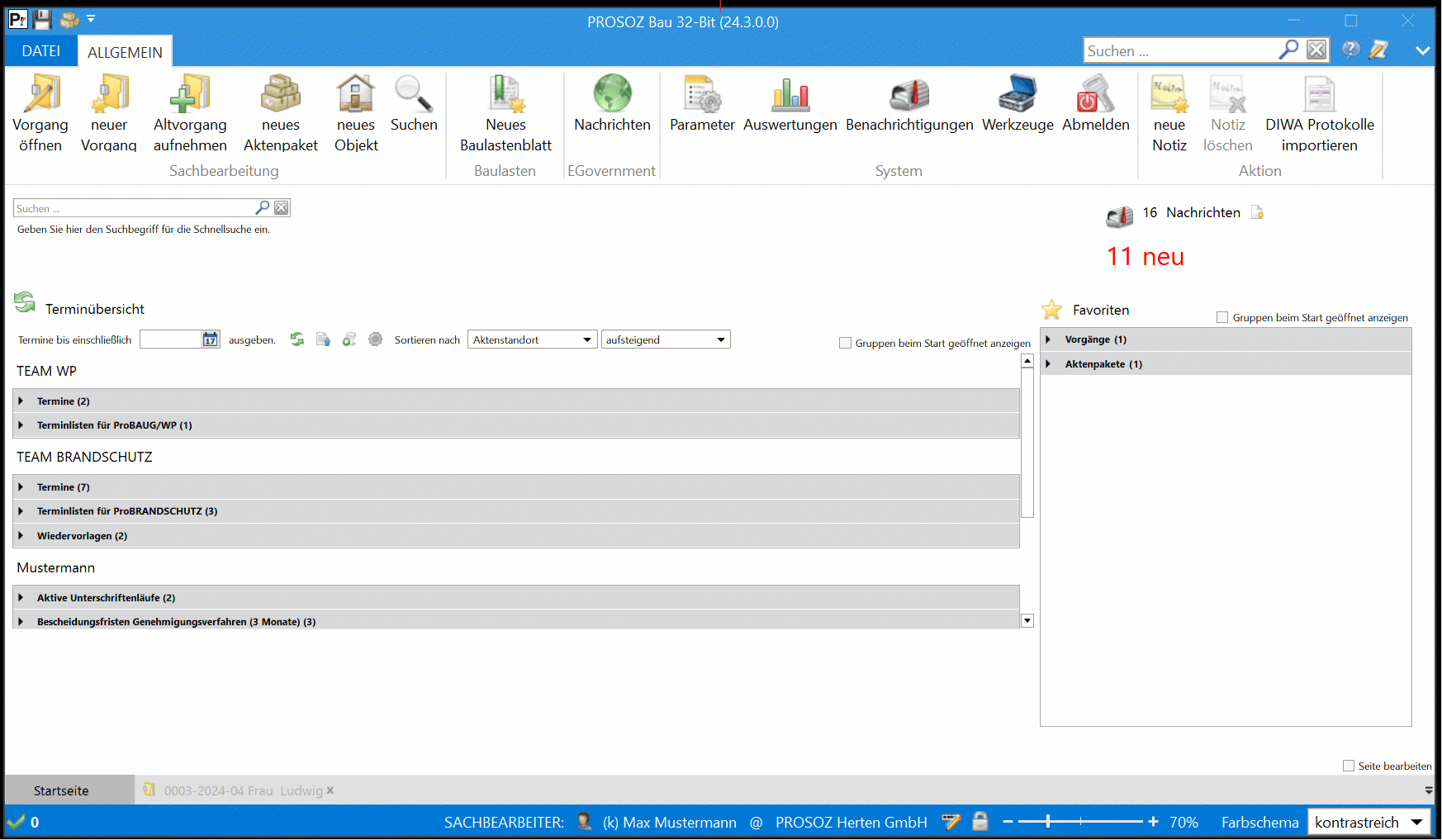Click the magnifier in the Schnellsuche field

[263, 208]
